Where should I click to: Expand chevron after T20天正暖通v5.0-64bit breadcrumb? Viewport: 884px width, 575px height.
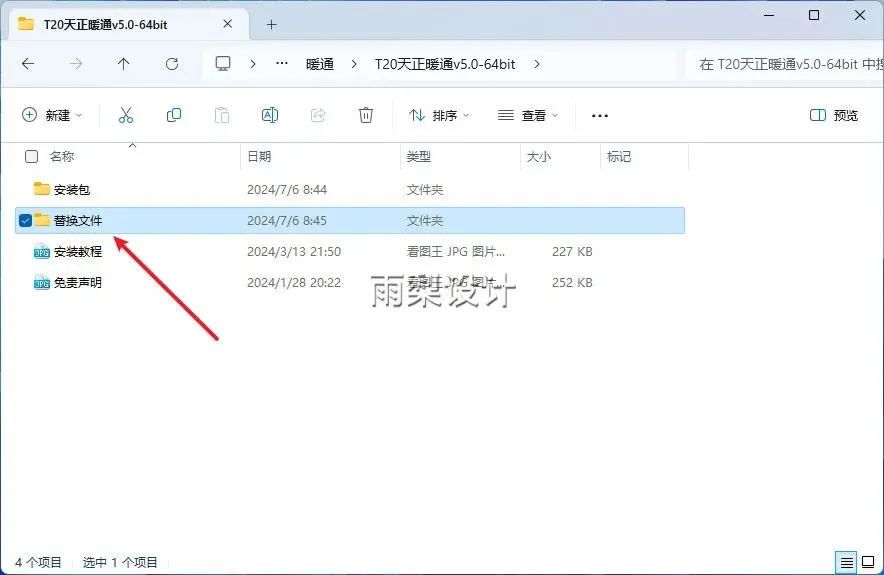(x=537, y=64)
